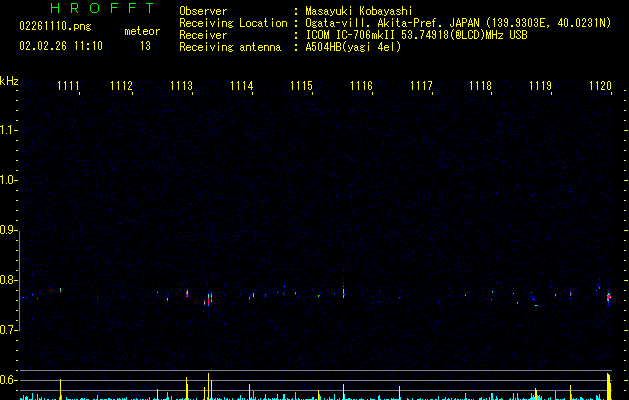Click the 'Receiving Location' label

click(233, 23)
